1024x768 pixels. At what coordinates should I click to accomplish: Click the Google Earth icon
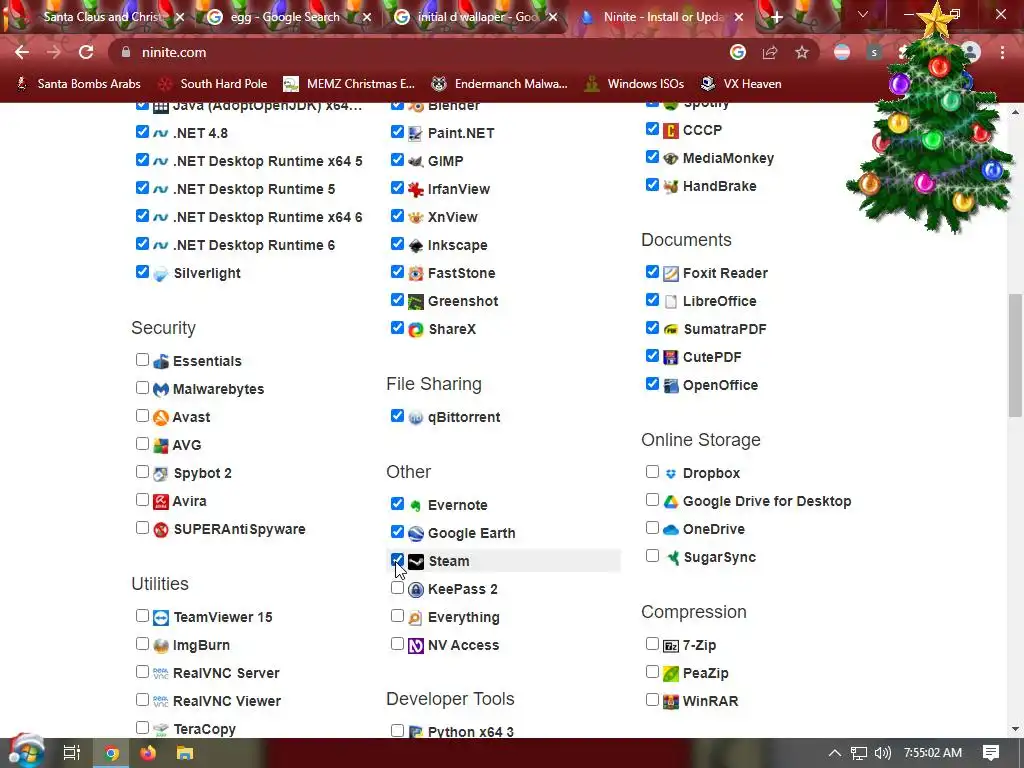point(415,534)
